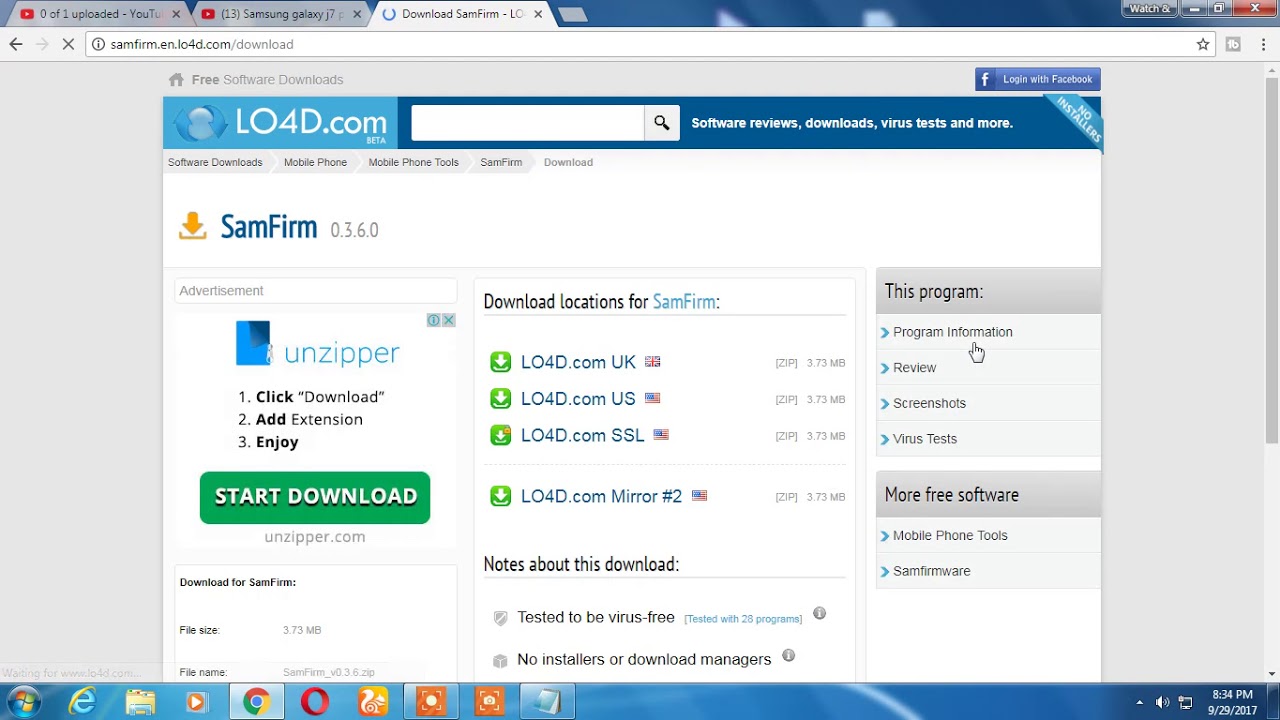The height and width of the screenshot is (720, 1280).
Task: Click Free Software Downloads header link
Action: pos(267,80)
